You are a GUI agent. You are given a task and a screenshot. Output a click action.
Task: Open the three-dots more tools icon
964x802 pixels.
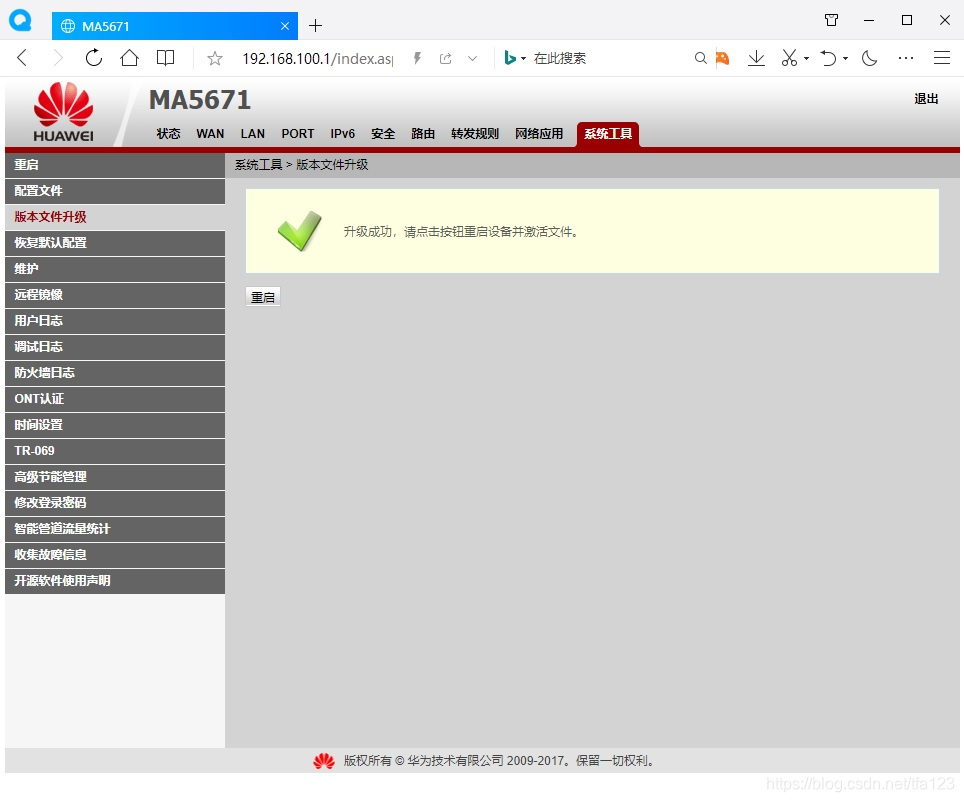pos(906,58)
